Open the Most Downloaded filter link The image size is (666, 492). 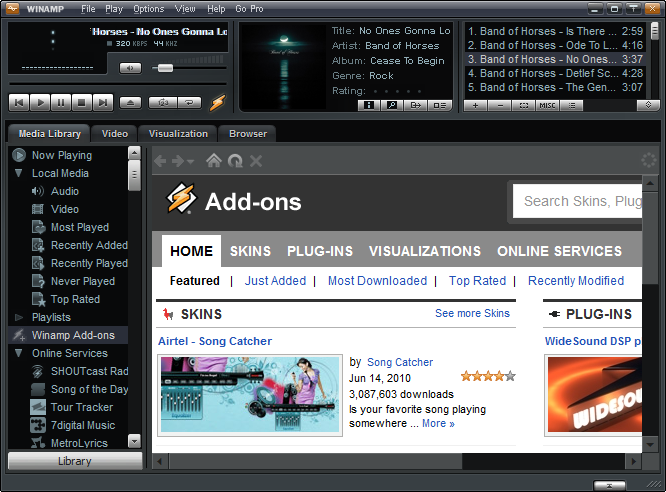coord(377,281)
